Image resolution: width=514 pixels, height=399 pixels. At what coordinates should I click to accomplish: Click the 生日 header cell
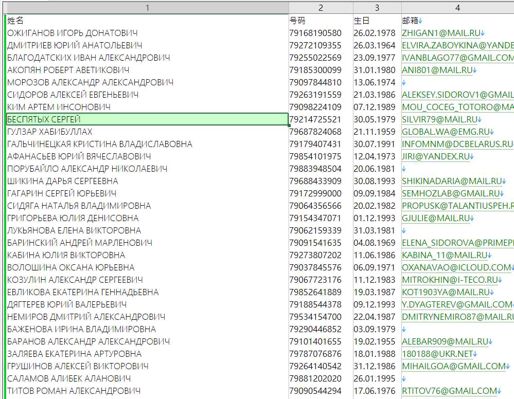click(x=362, y=21)
